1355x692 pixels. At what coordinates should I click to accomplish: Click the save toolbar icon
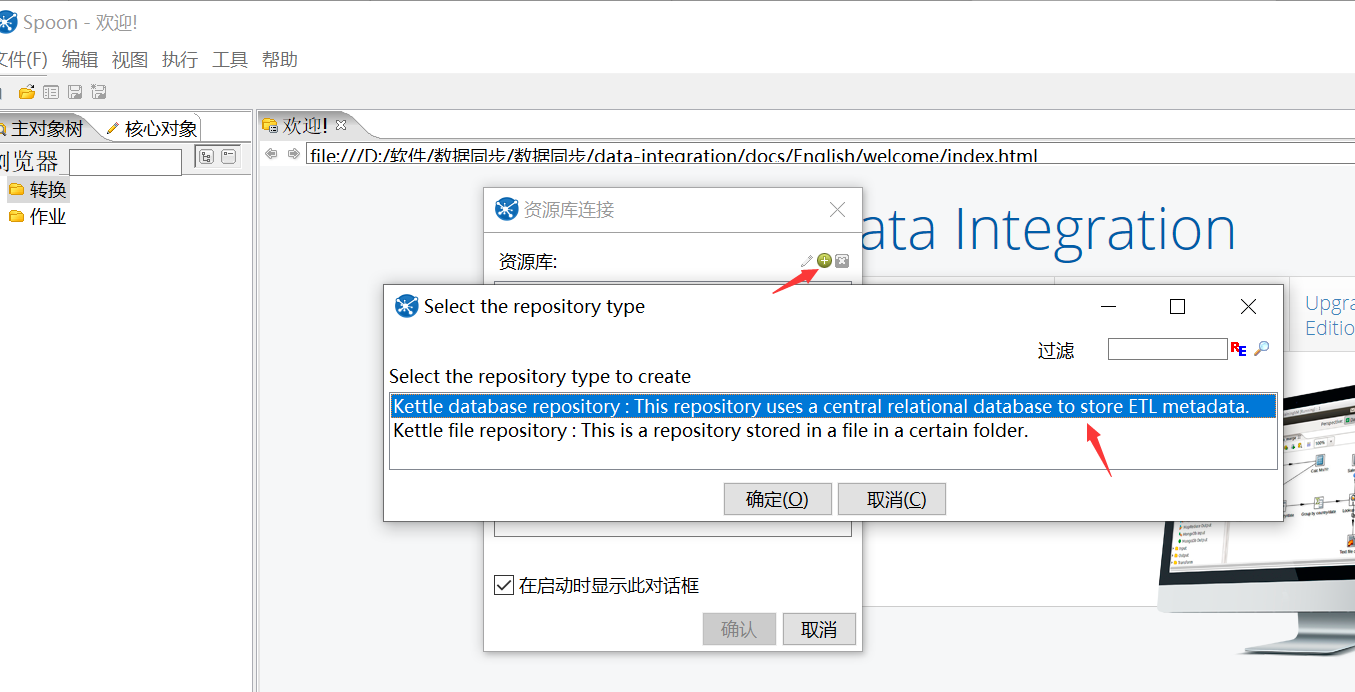[x=75, y=92]
